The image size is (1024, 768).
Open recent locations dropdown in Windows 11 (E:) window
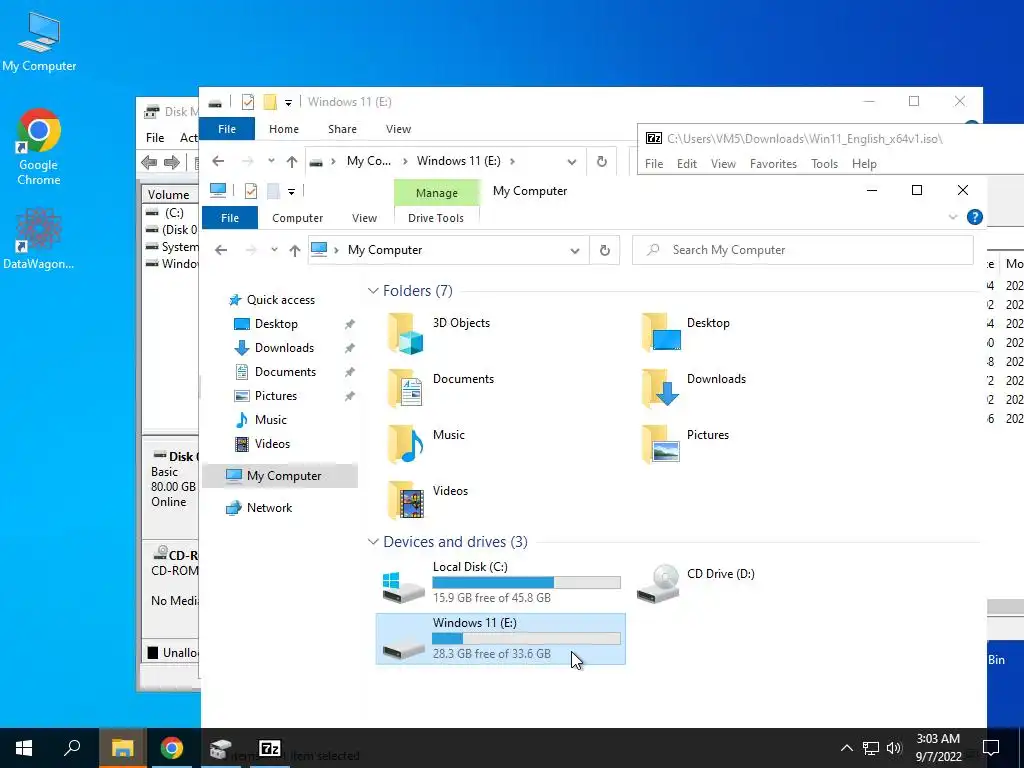pos(271,161)
